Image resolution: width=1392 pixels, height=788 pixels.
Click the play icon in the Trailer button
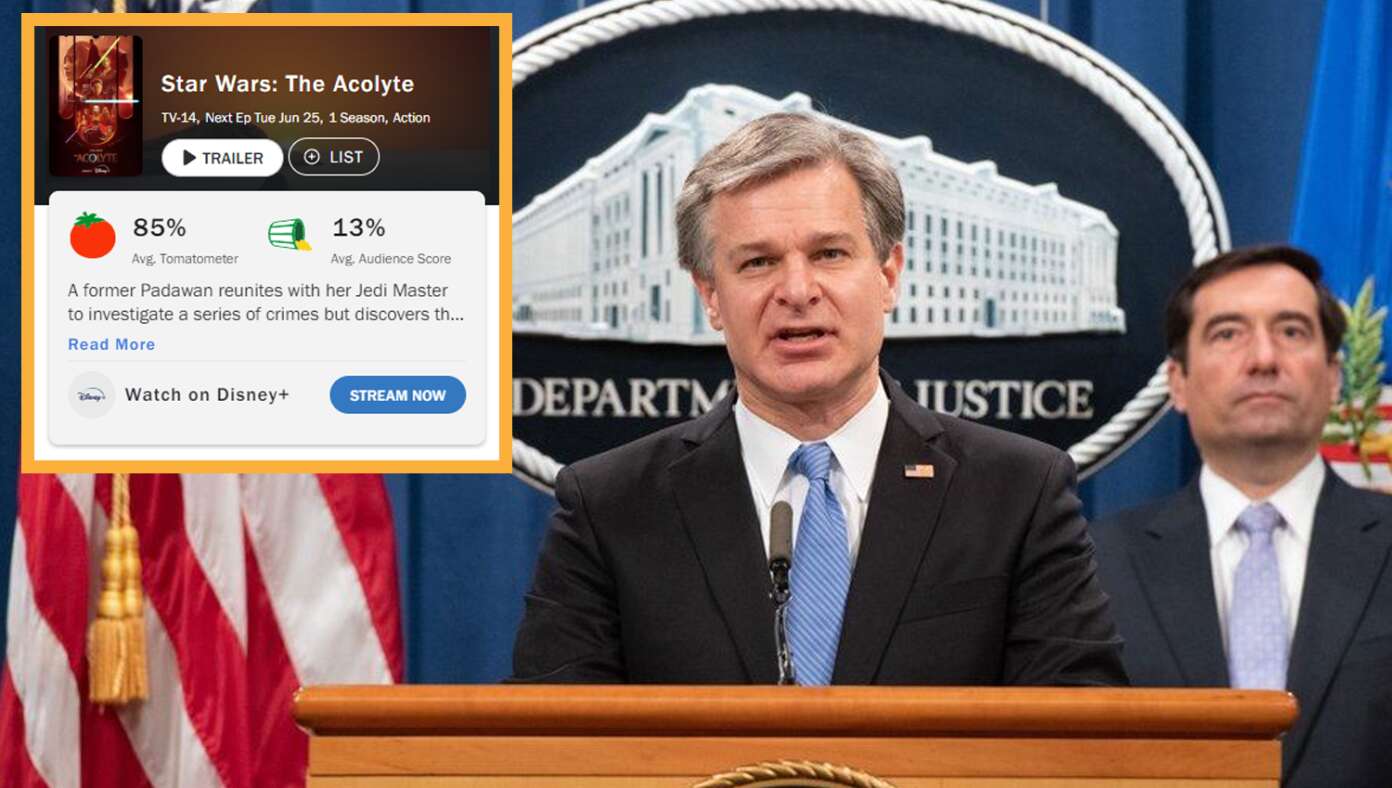point(189,158)
